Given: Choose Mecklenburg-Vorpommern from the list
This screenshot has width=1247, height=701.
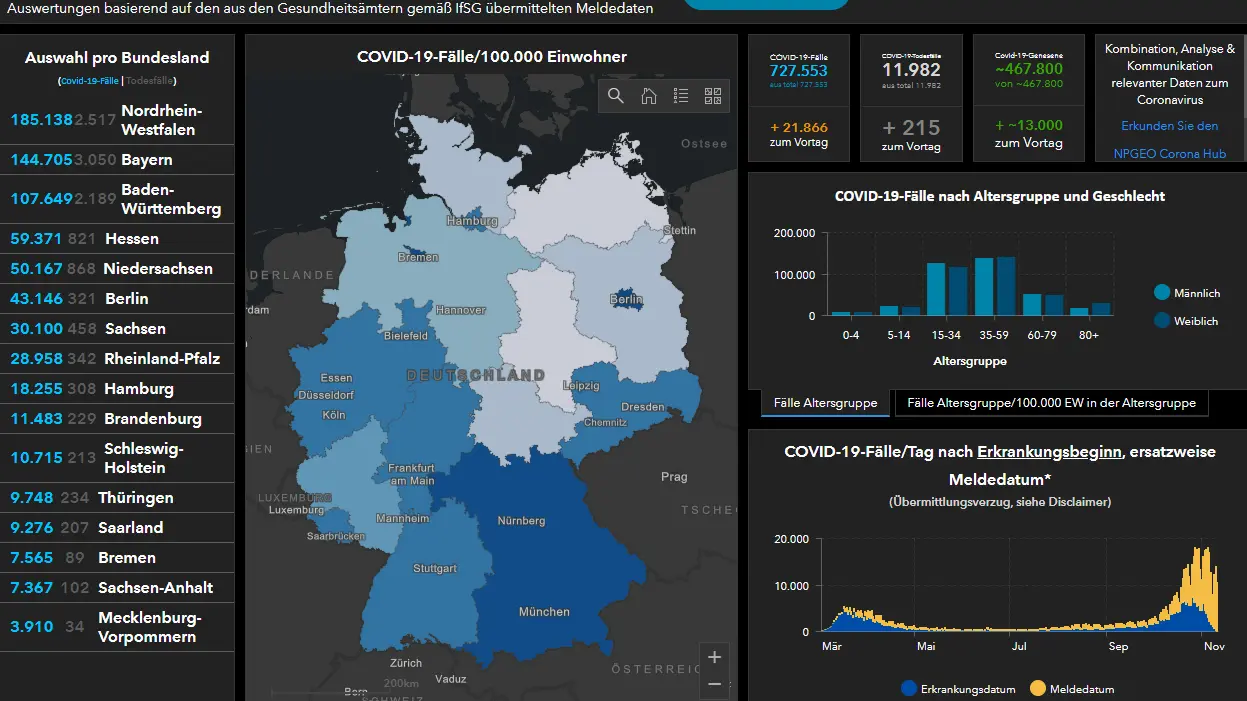Looking at the screenshot, I should pos(117,627).
